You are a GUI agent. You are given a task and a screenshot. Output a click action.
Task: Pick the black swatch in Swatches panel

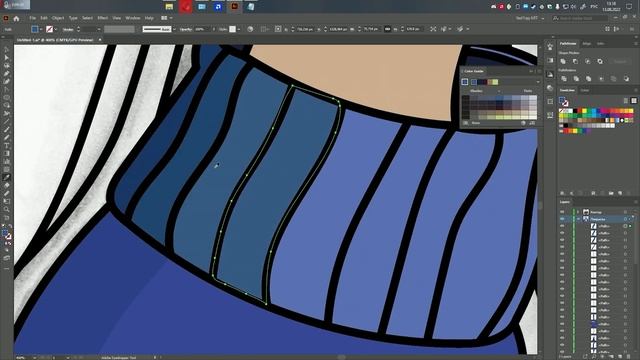pos(576,111)
